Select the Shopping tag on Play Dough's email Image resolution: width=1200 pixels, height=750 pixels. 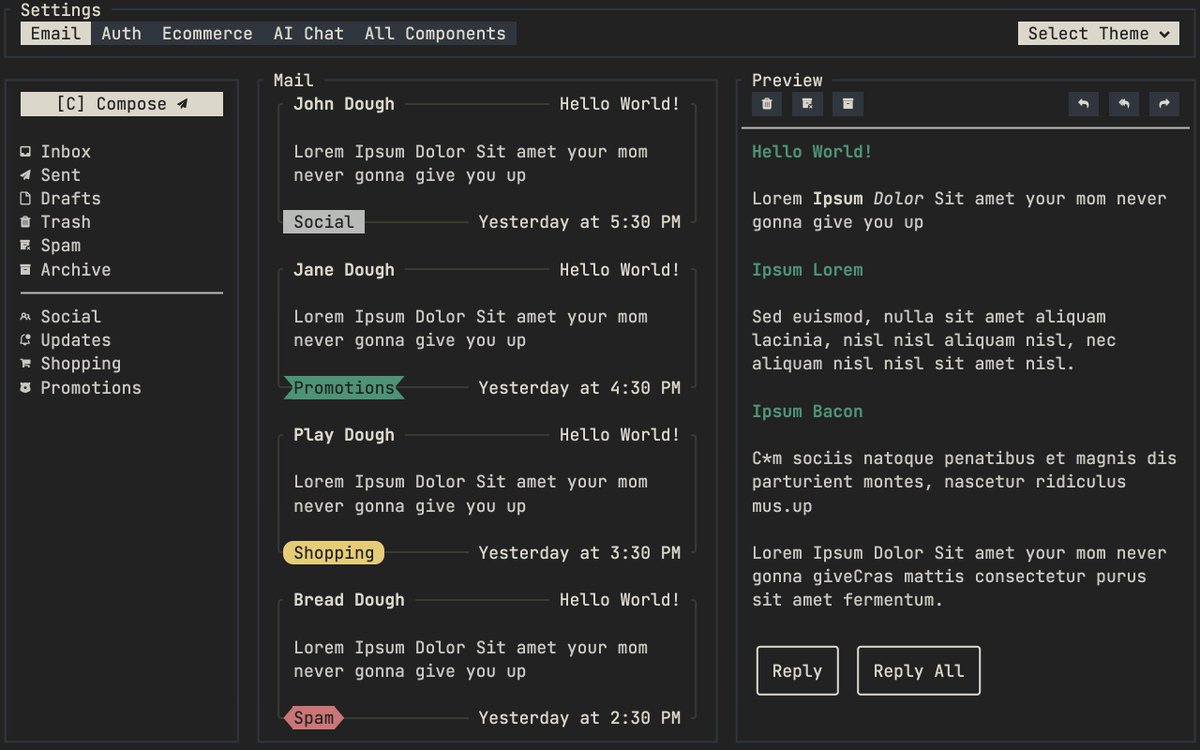pyautogui.click(x=333, y=552)
